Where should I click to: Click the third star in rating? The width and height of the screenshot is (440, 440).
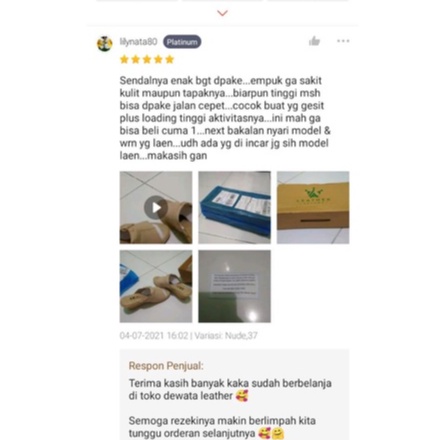coord(147,59)
